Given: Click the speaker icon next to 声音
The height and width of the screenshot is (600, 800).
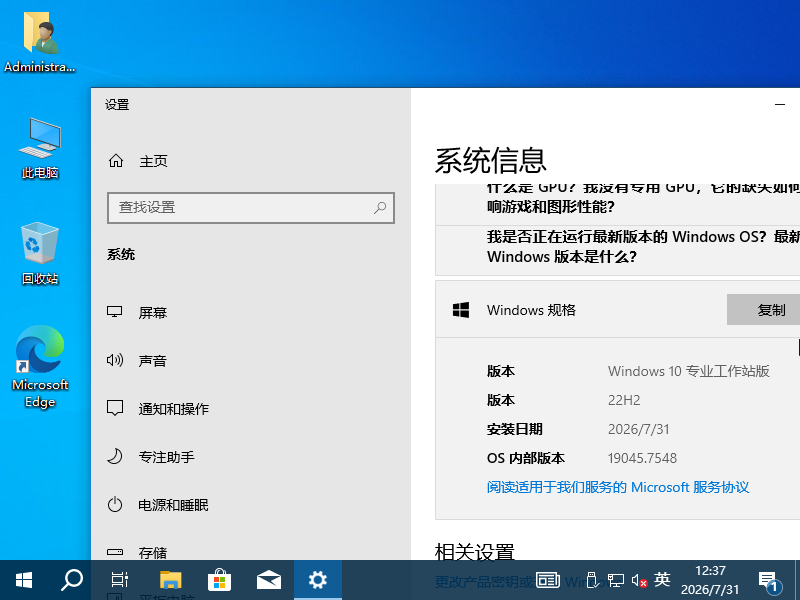Looking at the screenshot, I should 115,360.
